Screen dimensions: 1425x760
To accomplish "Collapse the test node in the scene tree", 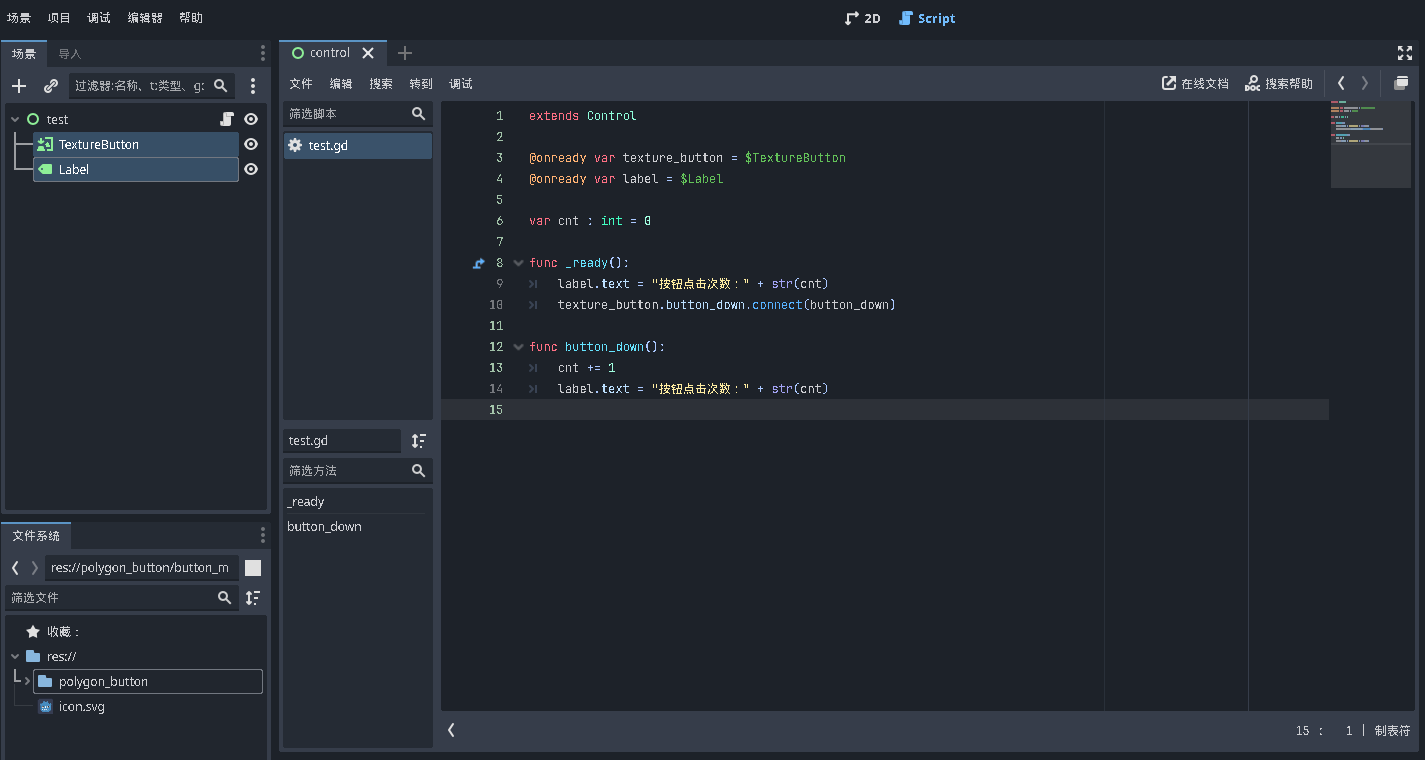I will coord(13,118).
